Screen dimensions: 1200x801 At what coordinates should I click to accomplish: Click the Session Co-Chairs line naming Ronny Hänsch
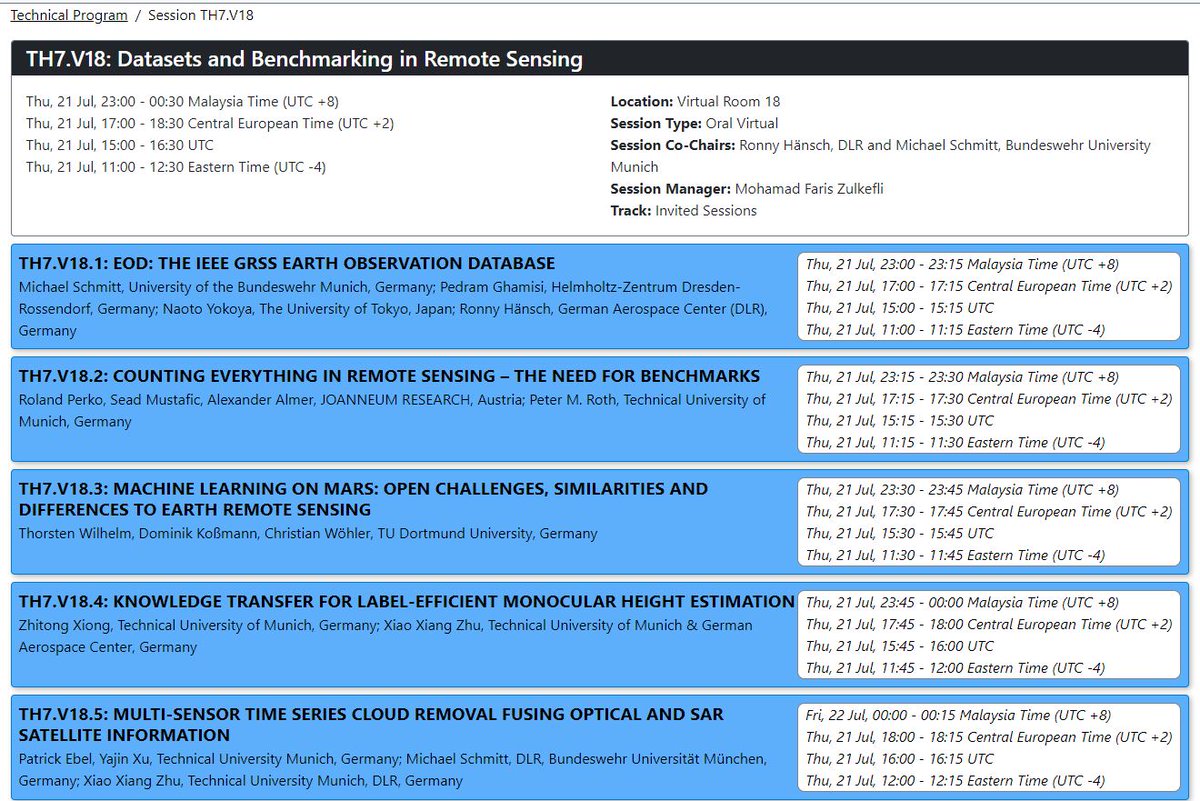coord(880,156)
